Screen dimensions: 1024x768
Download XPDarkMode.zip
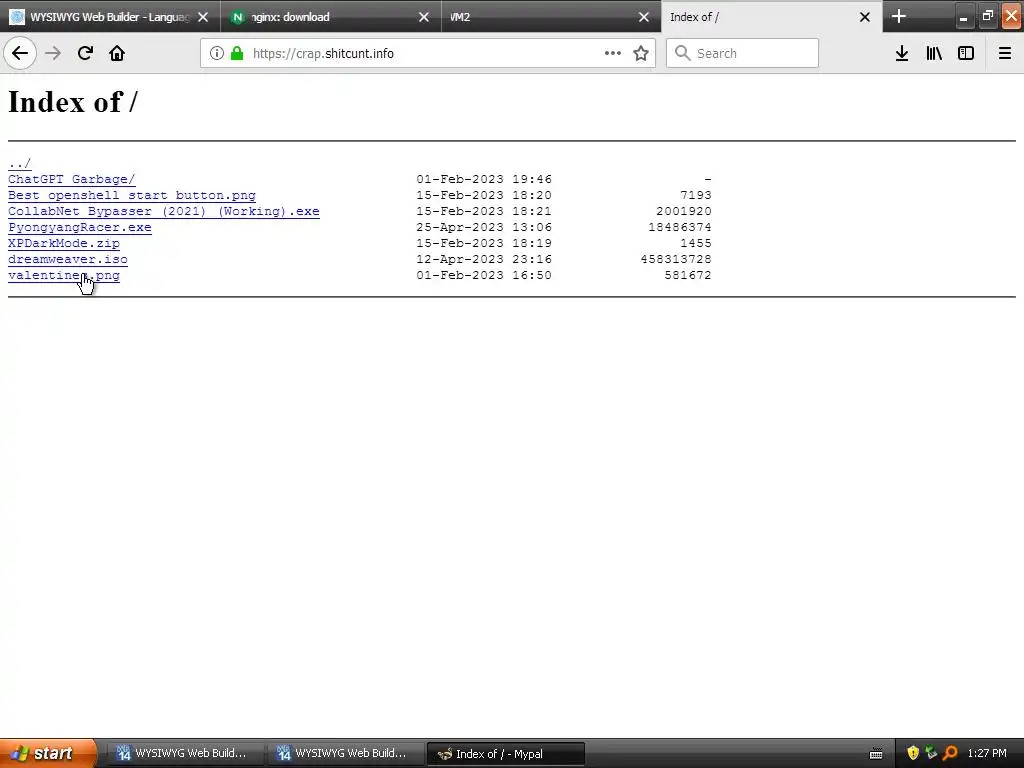pos(64,243)
